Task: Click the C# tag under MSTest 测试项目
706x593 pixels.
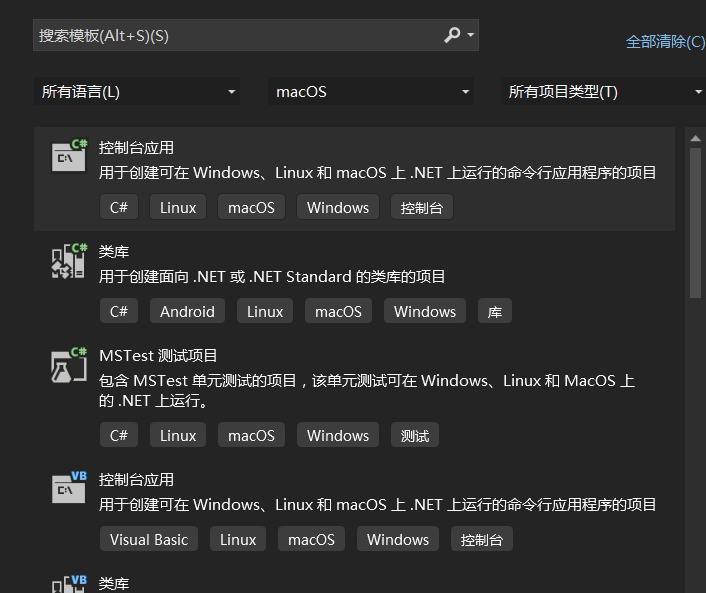Action: pyautogui.click(x=119, y=435)
